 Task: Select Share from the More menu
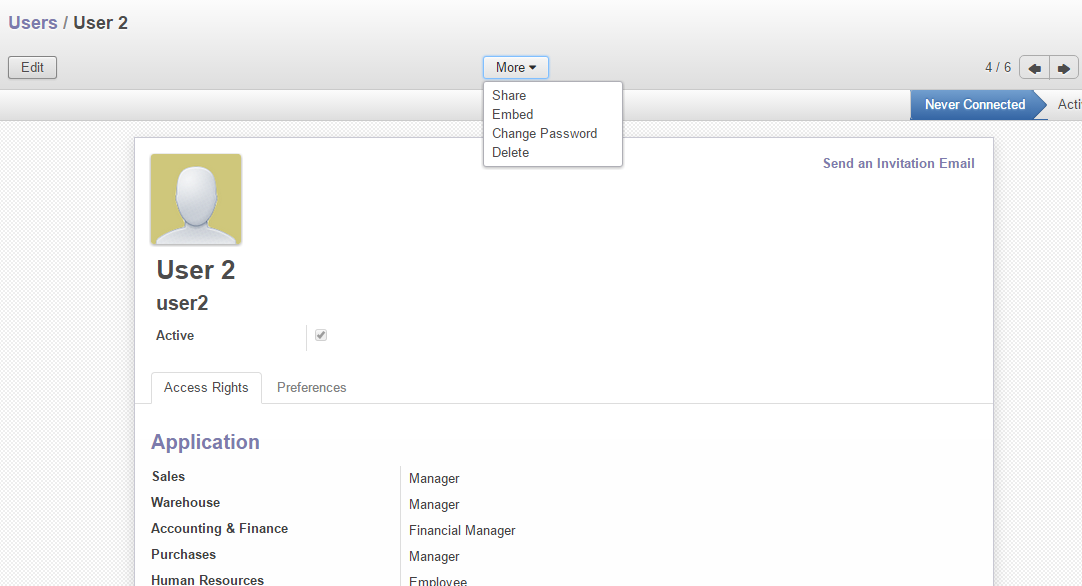[x=508, y=95]
